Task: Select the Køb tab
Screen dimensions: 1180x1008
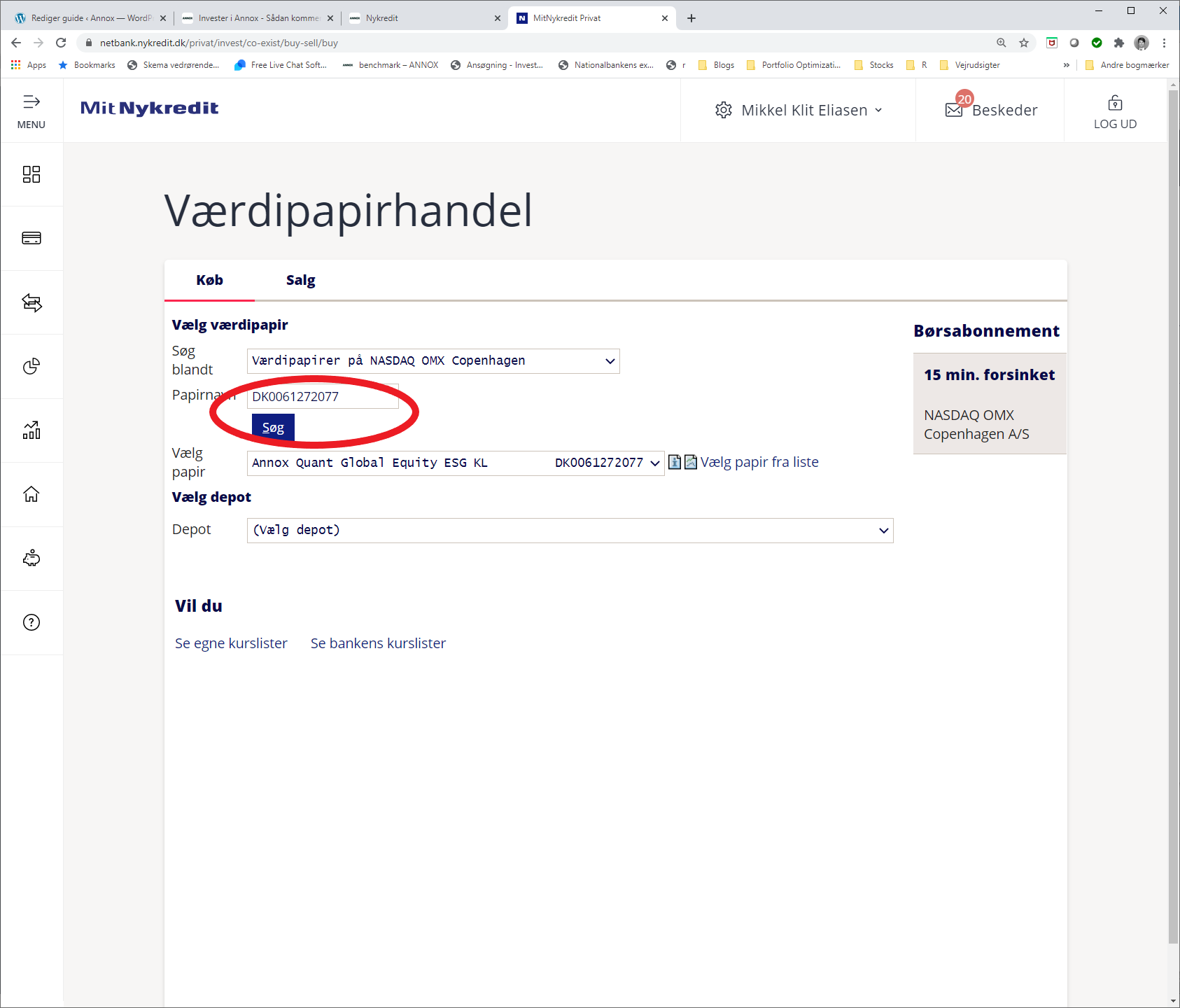Action: coord(209,280)
